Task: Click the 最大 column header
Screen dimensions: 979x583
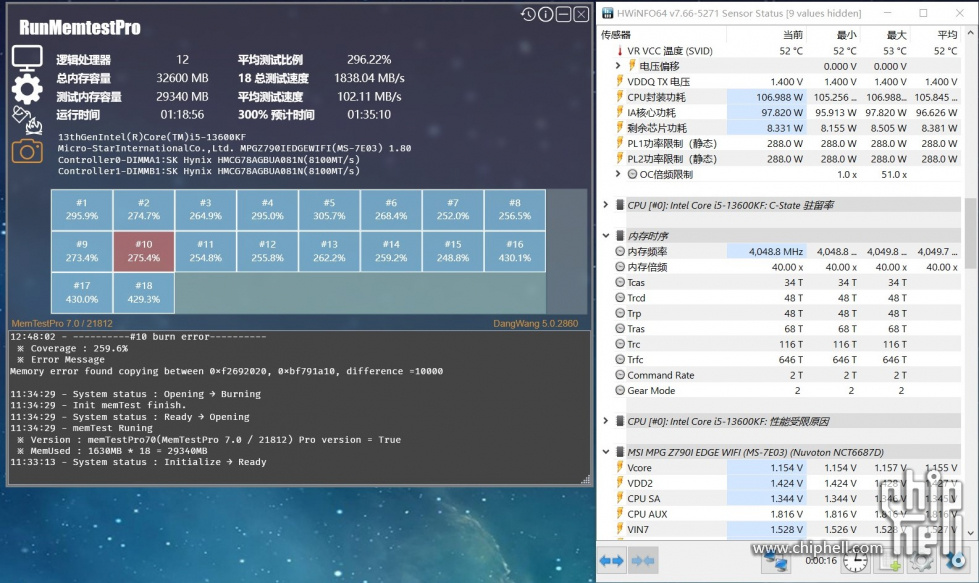Action: (896, 35)
